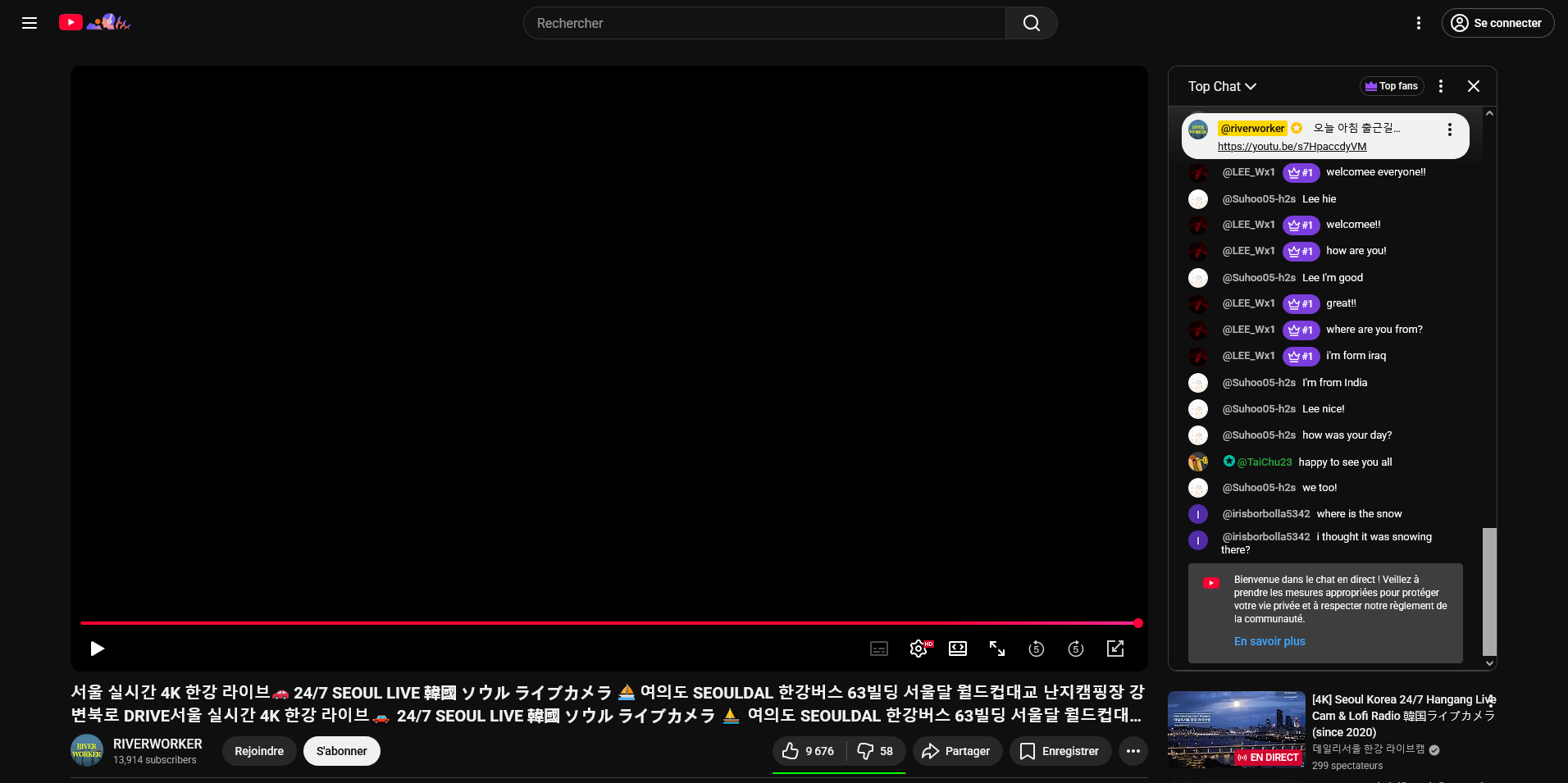Open the Top fans leaderboard
The height and width of the screenshot is (783, 1568).
(1392, 86)
